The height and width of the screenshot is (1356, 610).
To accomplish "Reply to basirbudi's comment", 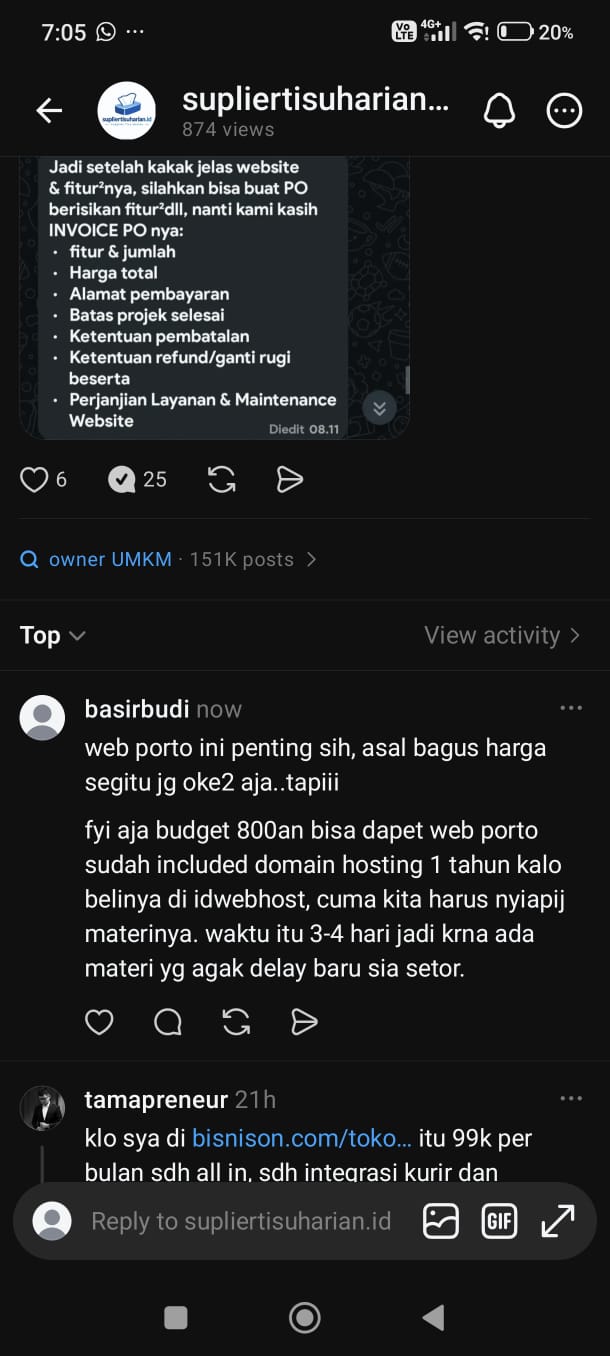I will click(168, 1021).
